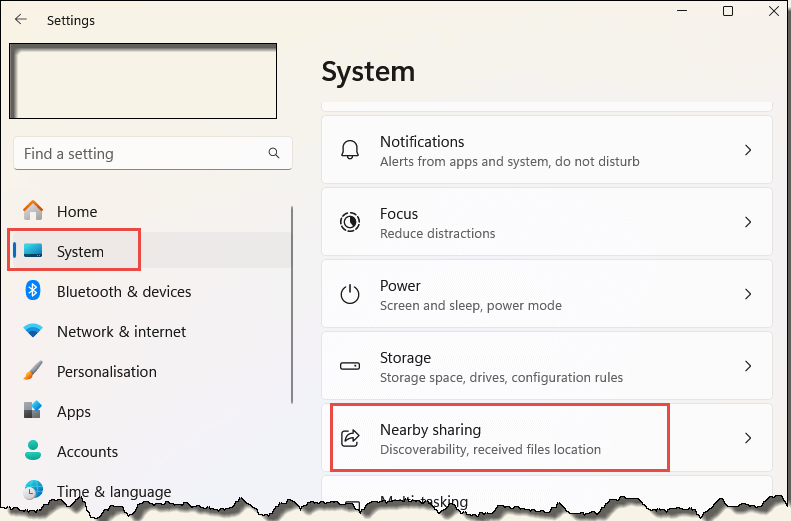Click the Personalisation paintbrush icon
The image size is (791, 521).
[33, 371]
